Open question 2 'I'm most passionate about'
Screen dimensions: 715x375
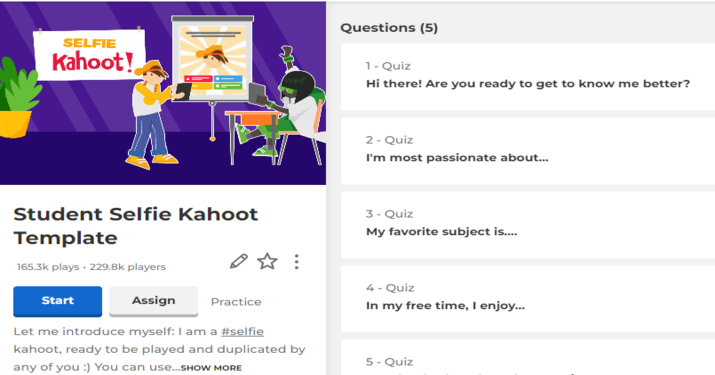coord(528,151)
